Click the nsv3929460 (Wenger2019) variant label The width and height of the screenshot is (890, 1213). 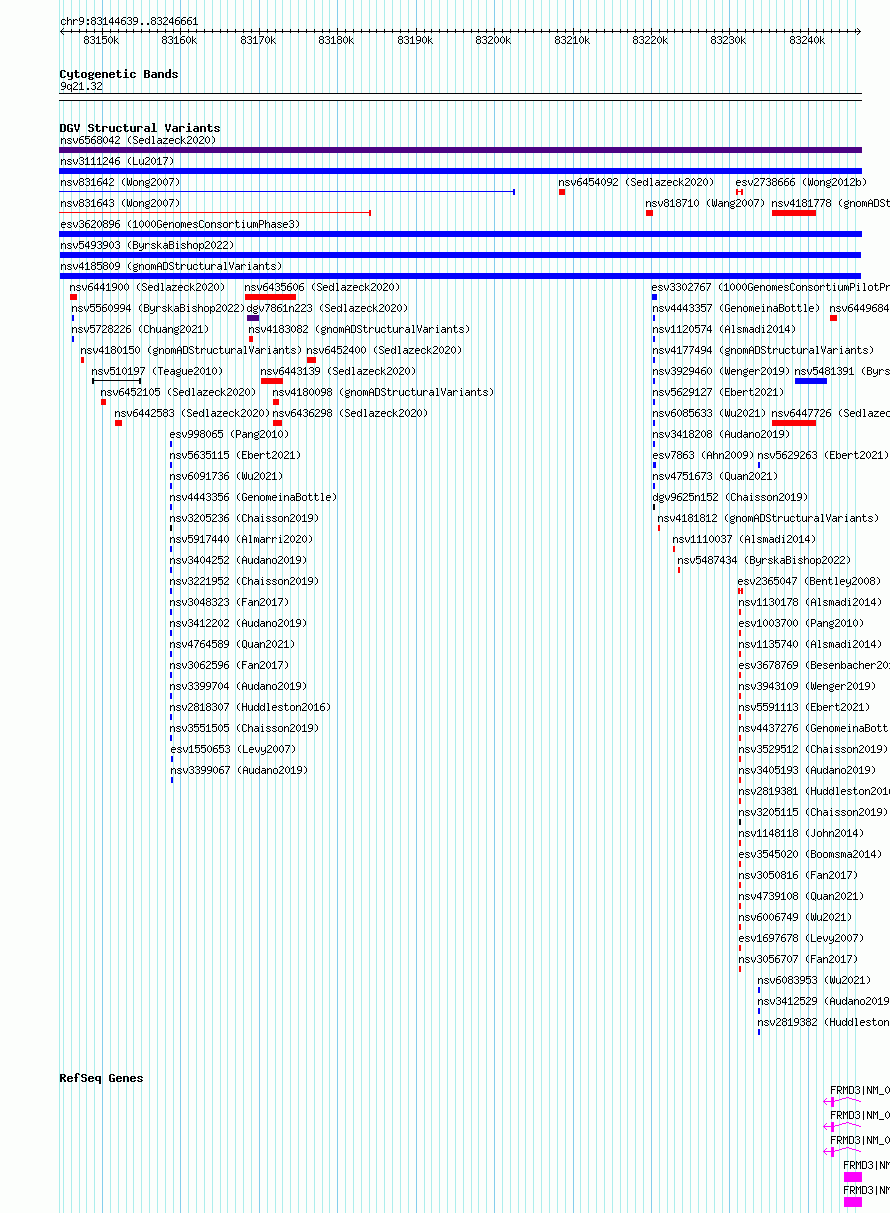click(x=721, y=372)
